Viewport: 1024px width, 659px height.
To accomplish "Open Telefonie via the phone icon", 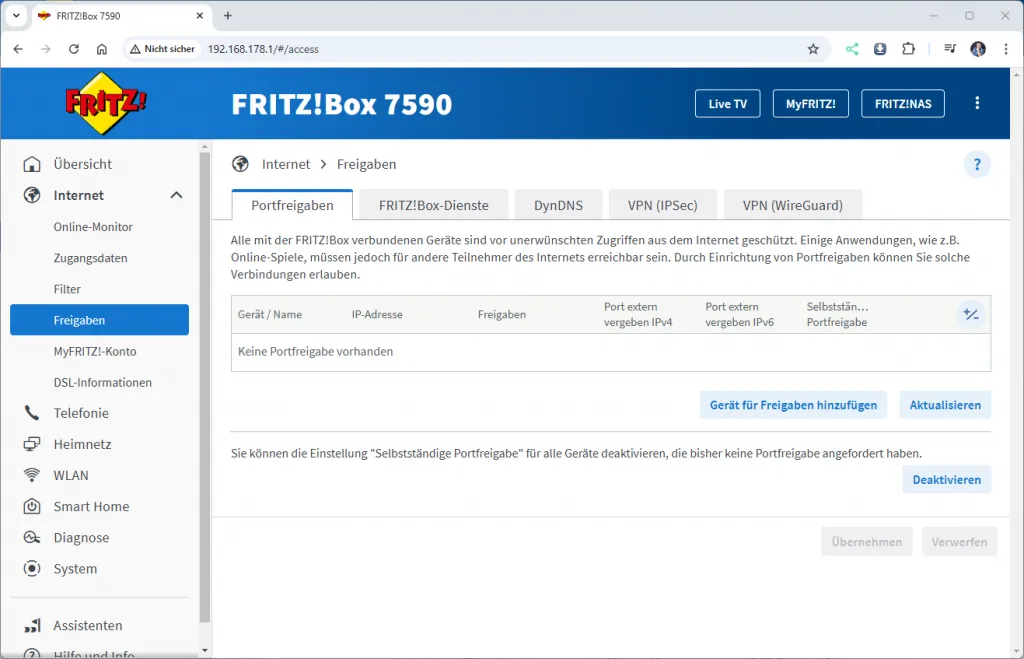I will coord(32,413).
